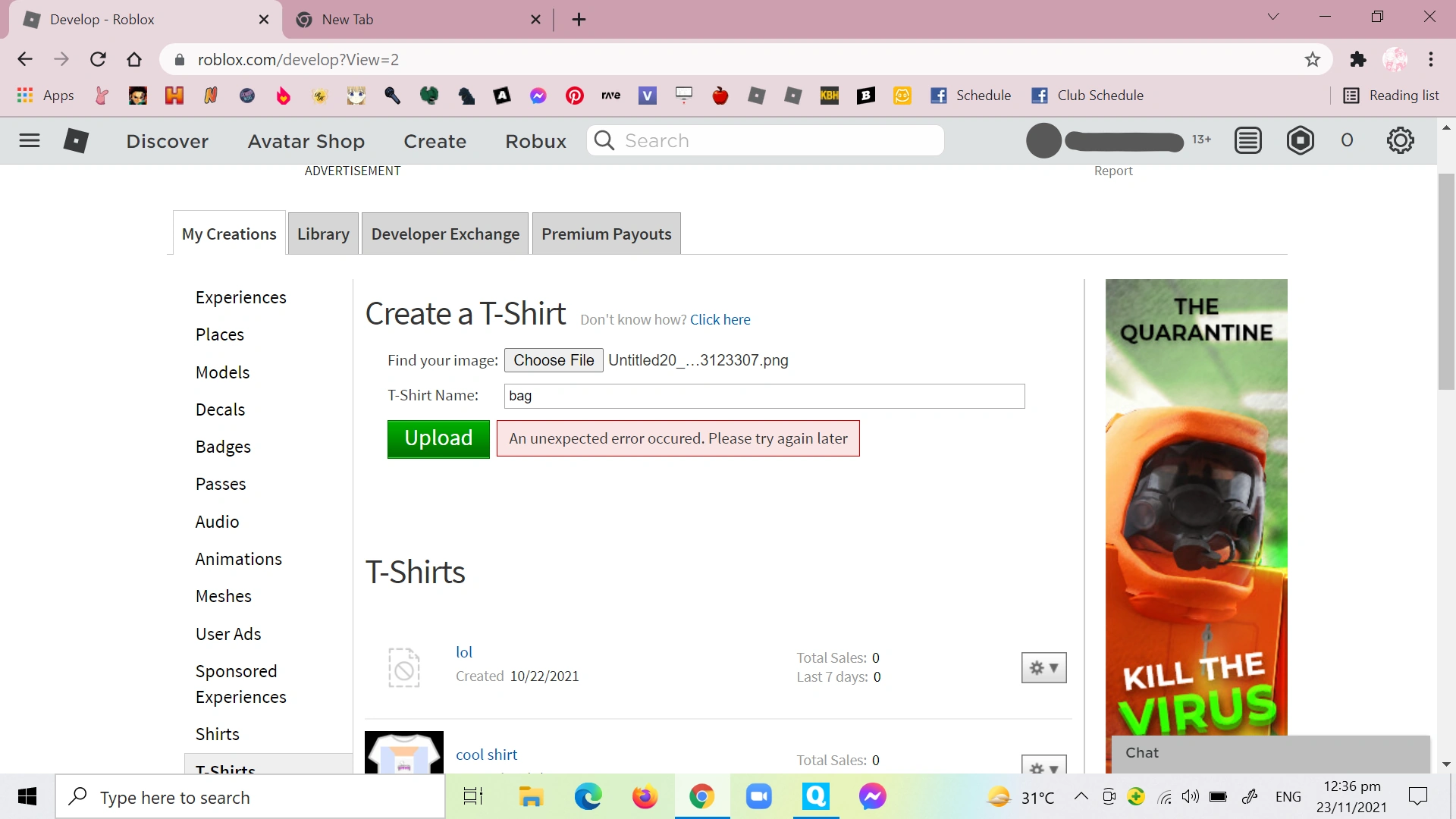
Task: Go back to previous page
Action: pyautogui.click(x=25, y=59)
